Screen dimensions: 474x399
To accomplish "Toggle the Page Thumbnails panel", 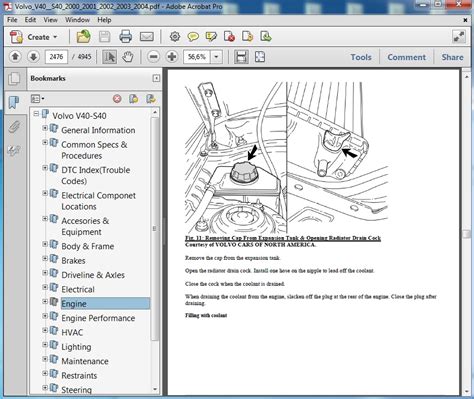I will 14,79.
